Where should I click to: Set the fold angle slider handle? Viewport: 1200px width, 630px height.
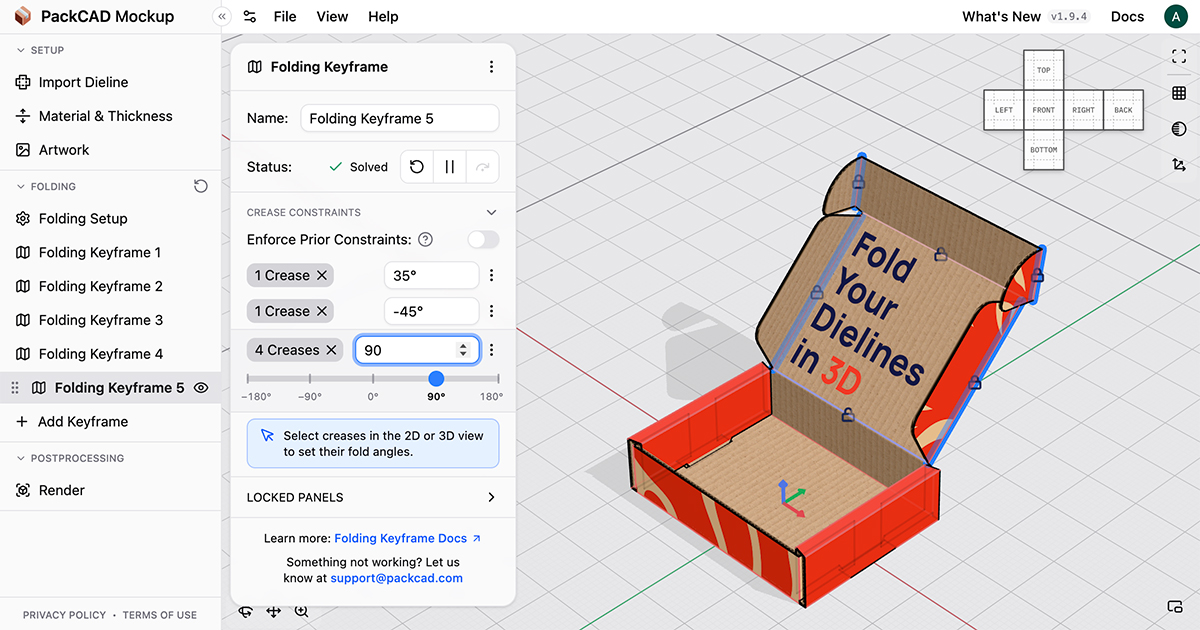point(436,379)
